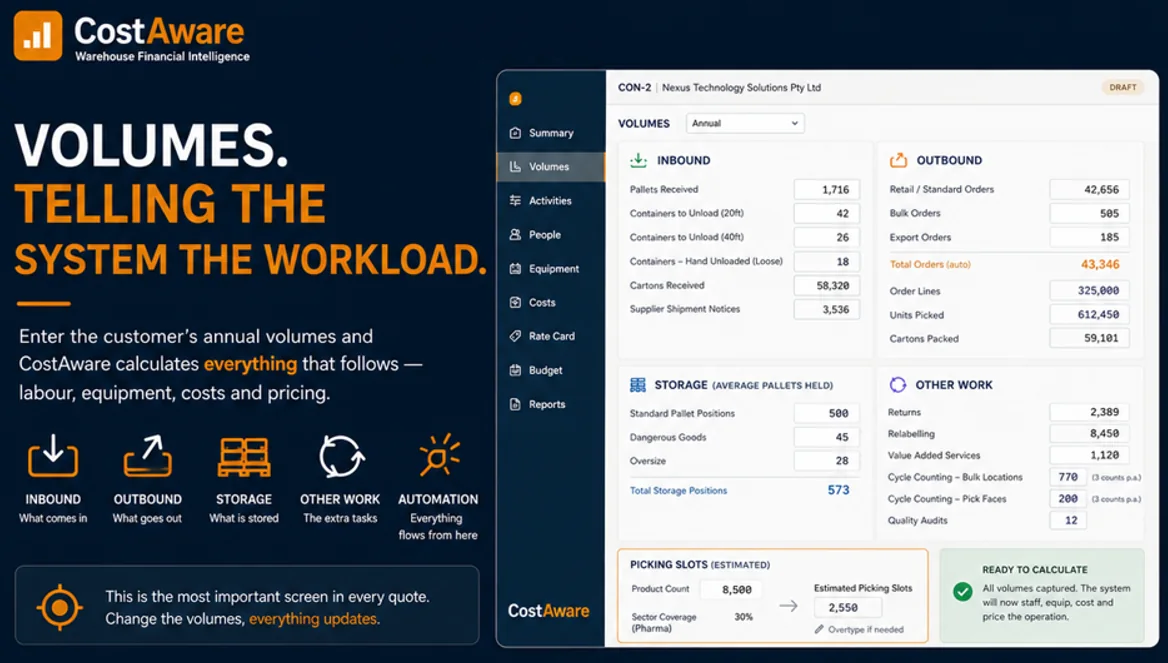Click the Outbound upload arrow icon in panel
Screen dimensions: 1168x663
tap(898, 159)
